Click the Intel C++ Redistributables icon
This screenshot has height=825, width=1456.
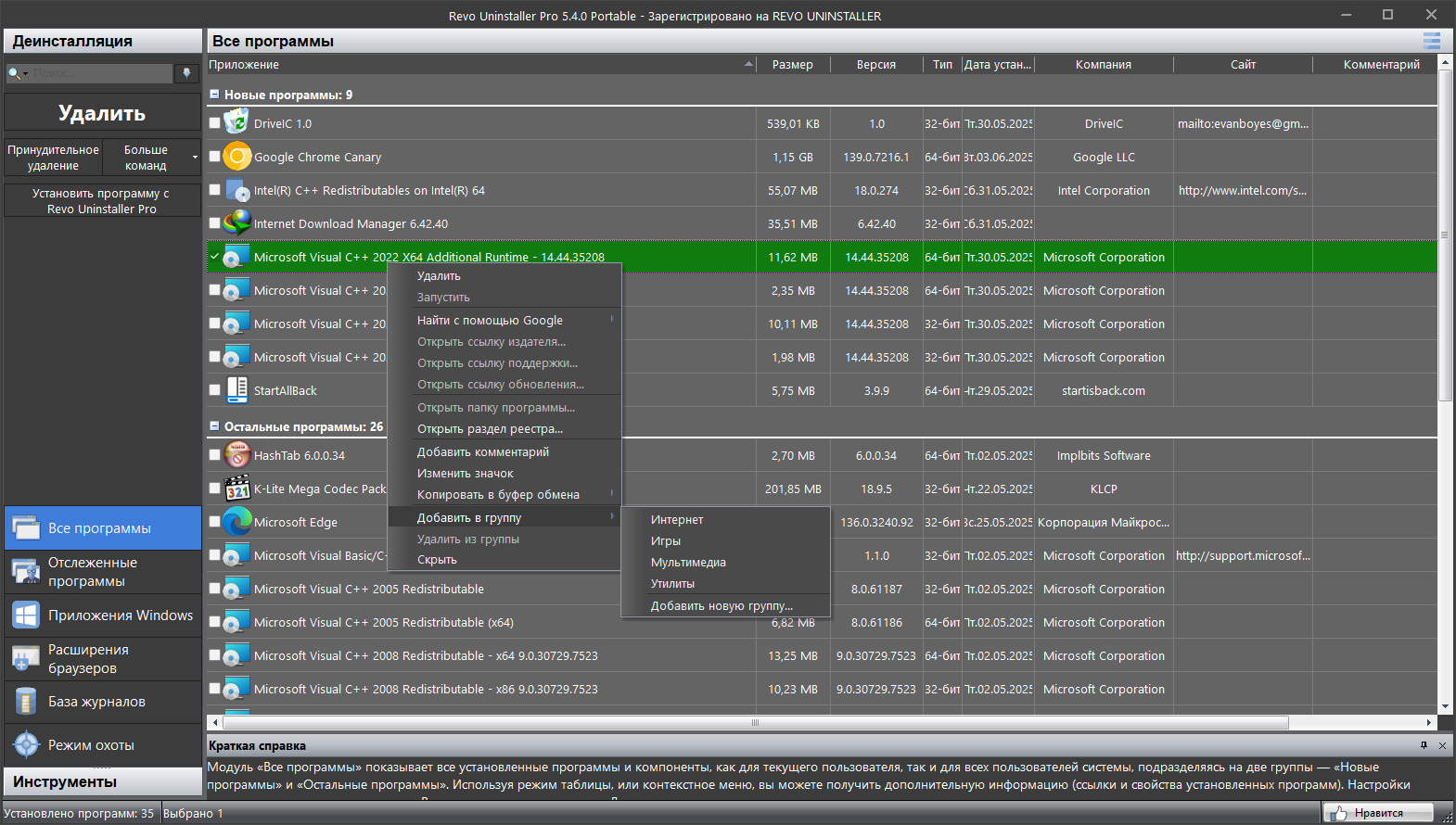237,190
